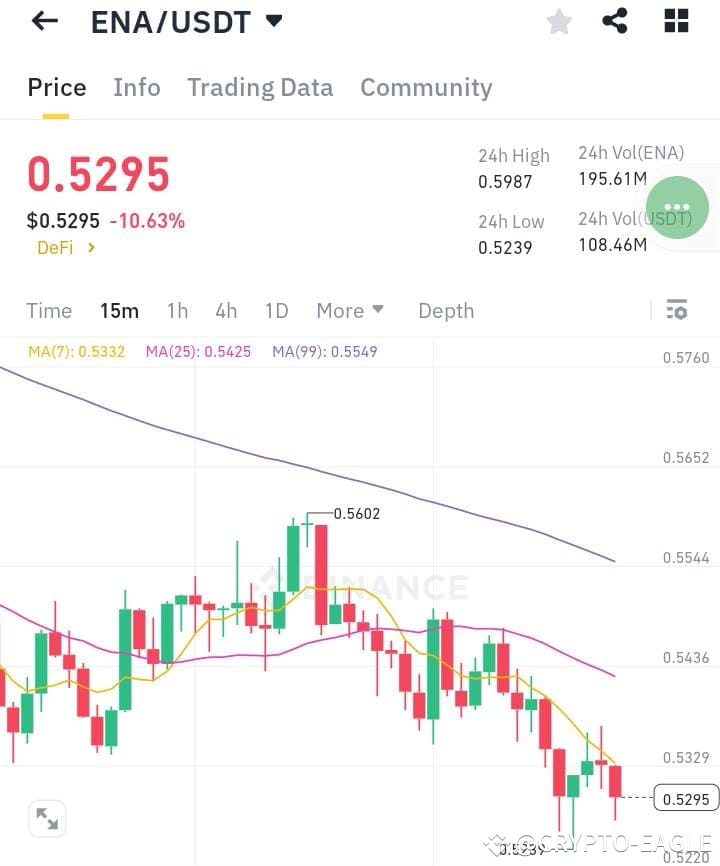The width and height of the screenshot is (720, 866).
Task: Expand the More timeframes dropdown
Action: tap(350, 310)
